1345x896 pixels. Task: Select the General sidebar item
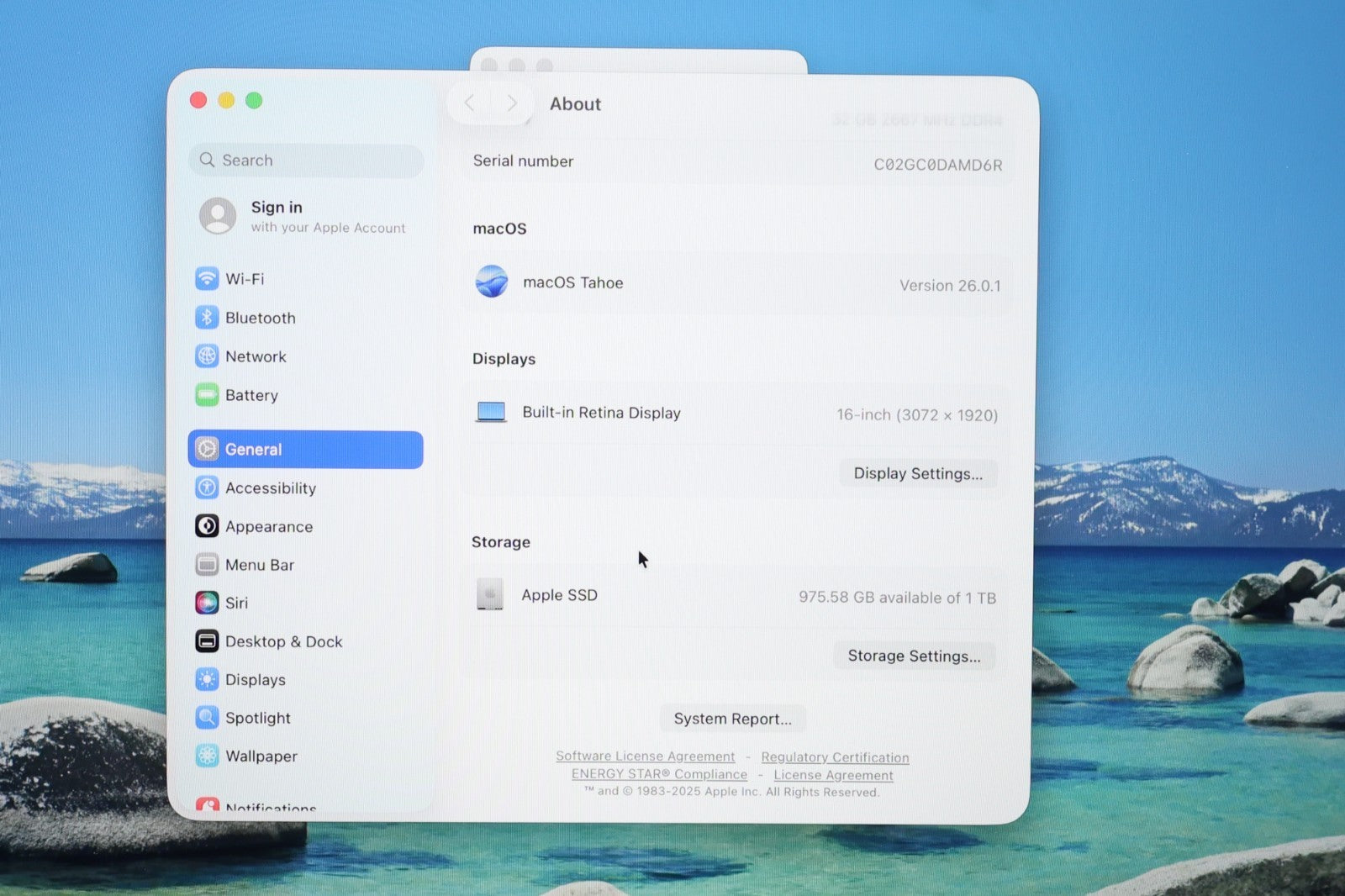click(x=305, y=450)
